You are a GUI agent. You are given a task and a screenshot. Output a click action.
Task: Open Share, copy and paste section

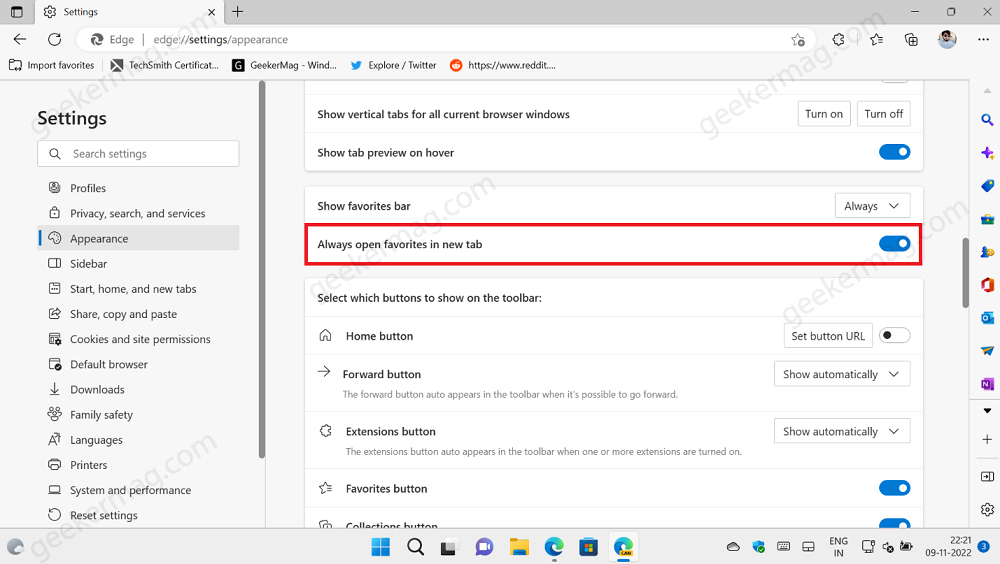[x=138, y=314]
